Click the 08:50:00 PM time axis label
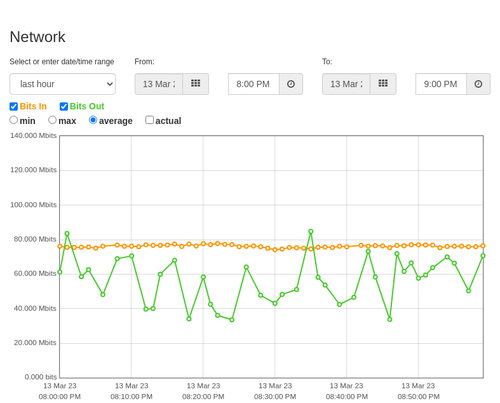The image size is (500, 403). point(418,397)
